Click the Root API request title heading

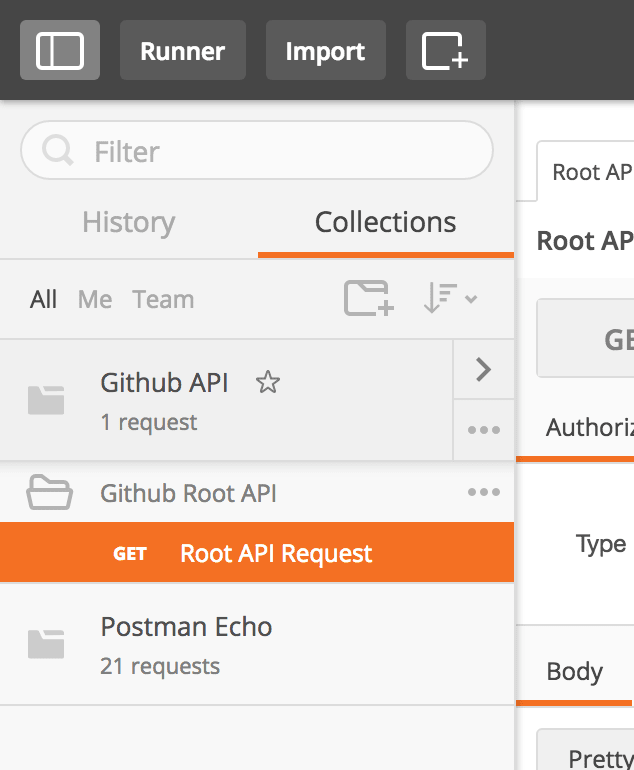click(585, 241)
